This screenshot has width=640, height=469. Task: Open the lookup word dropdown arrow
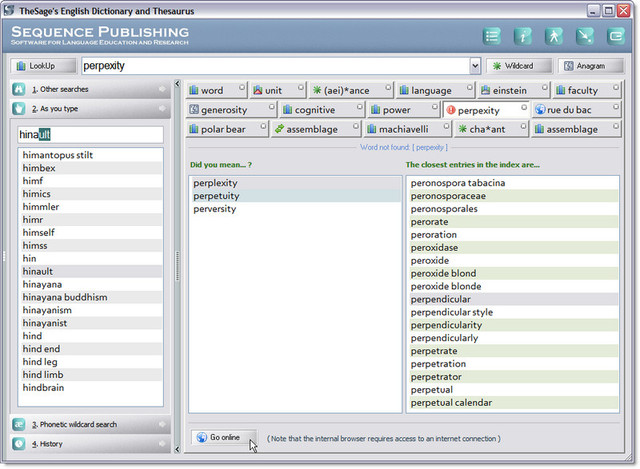pyautogui.click(x=475, y=66)
